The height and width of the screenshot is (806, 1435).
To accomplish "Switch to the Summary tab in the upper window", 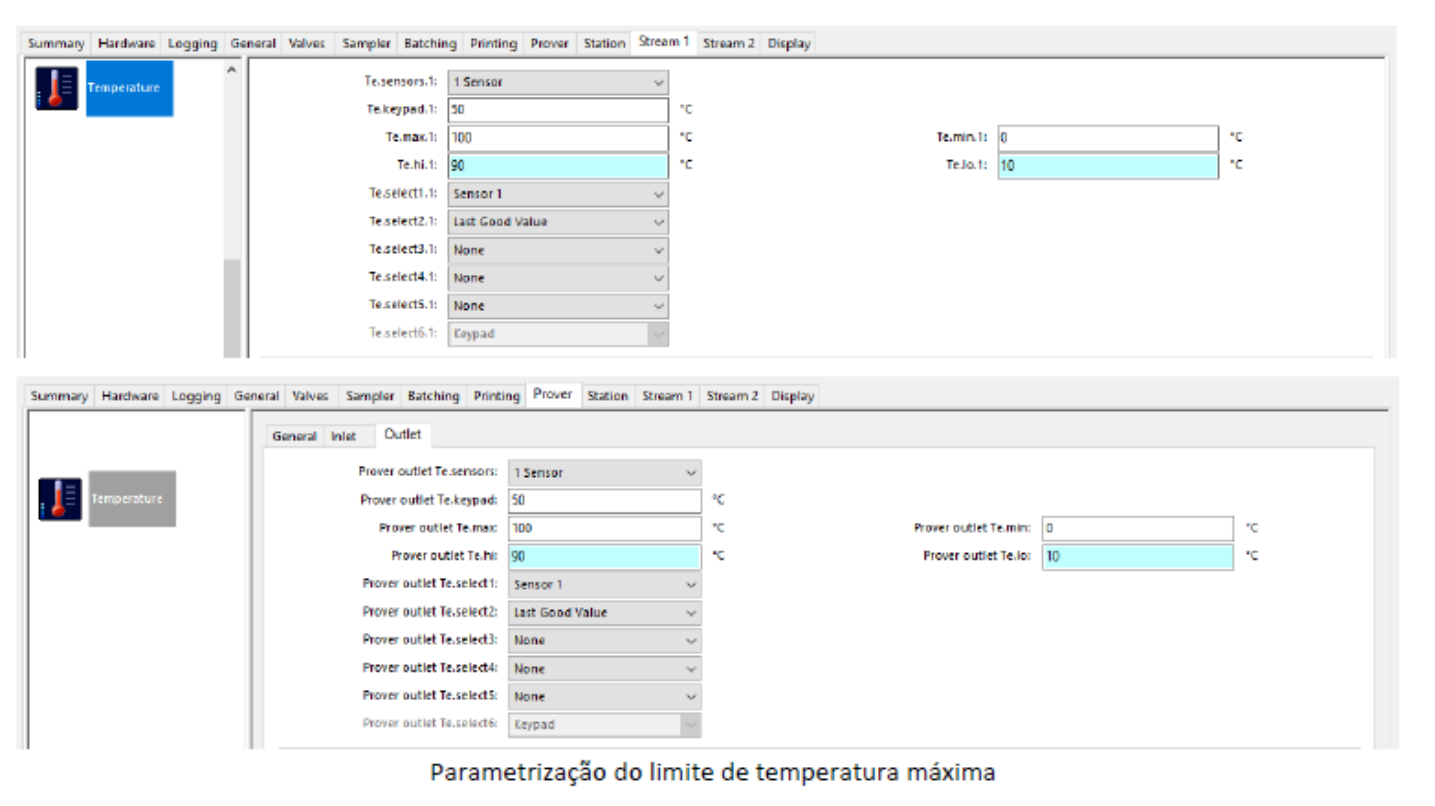I will click(56, 44).
